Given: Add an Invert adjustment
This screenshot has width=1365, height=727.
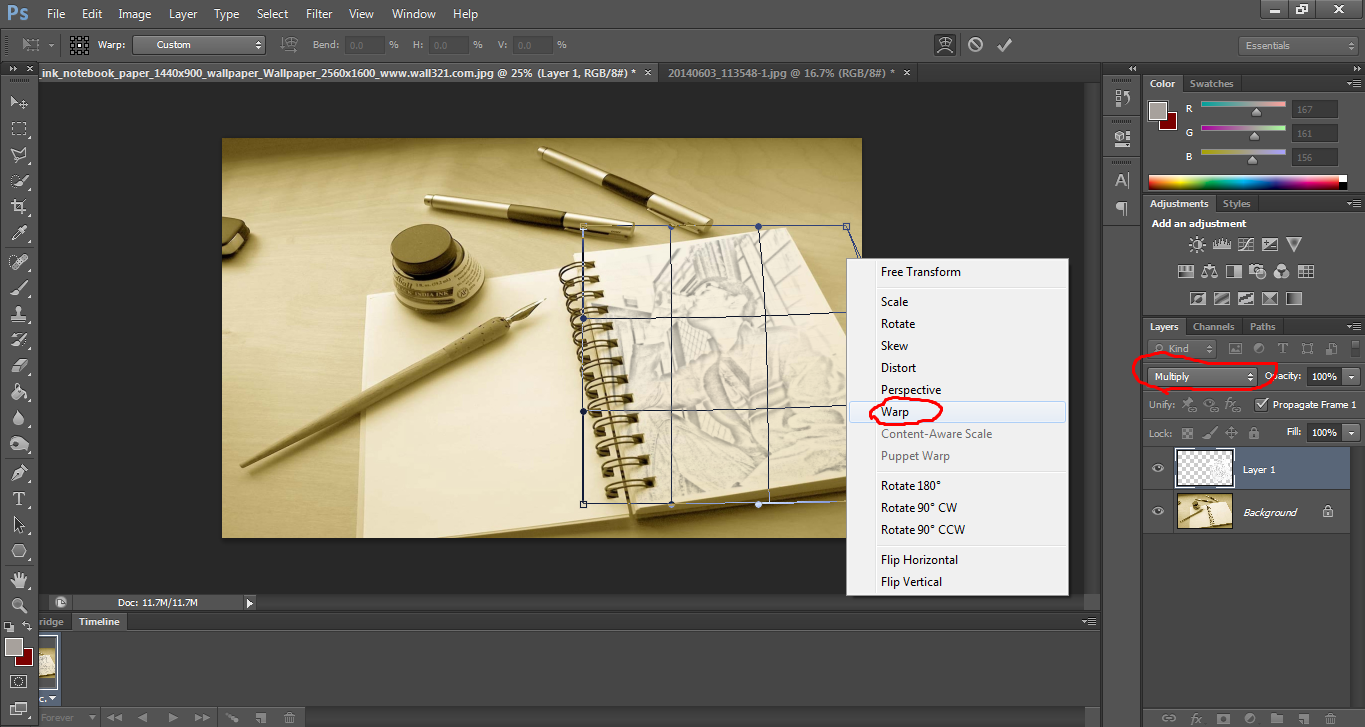Looking at the screenshot, I should [1198, 298].
